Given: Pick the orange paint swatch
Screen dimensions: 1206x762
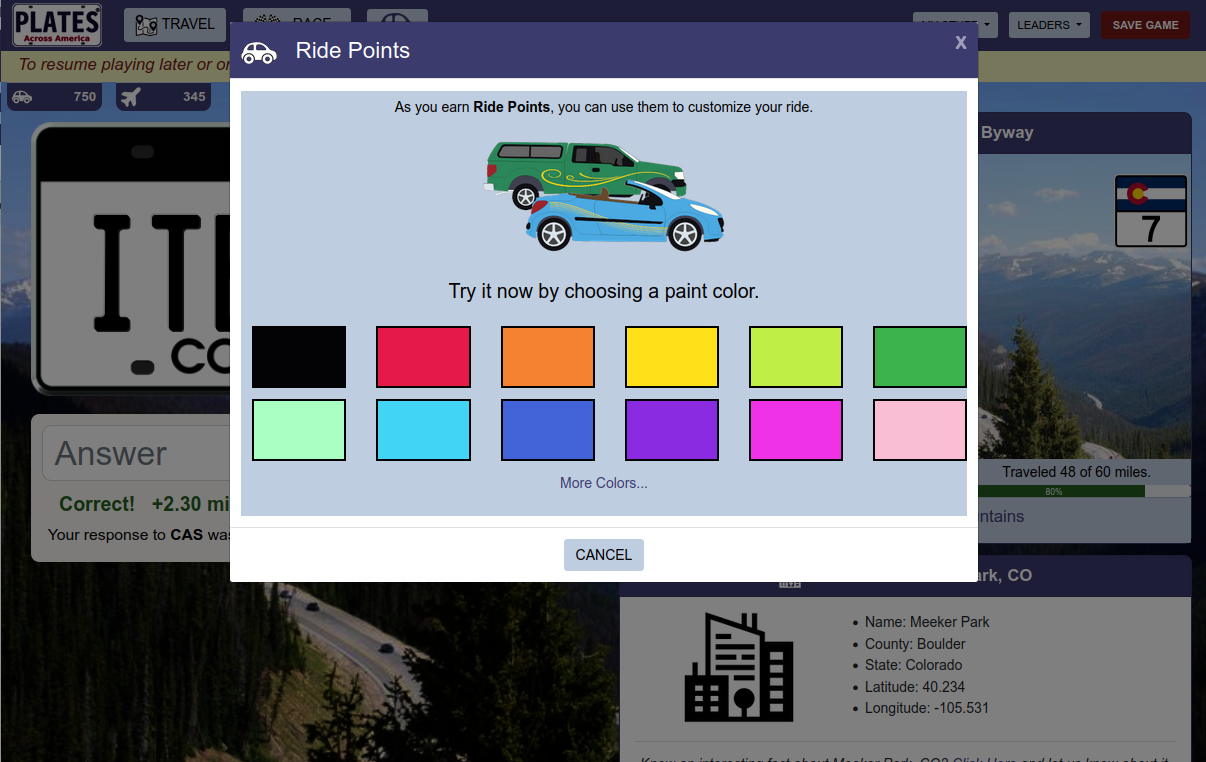Looking at the screenshot, I should 547,357.
